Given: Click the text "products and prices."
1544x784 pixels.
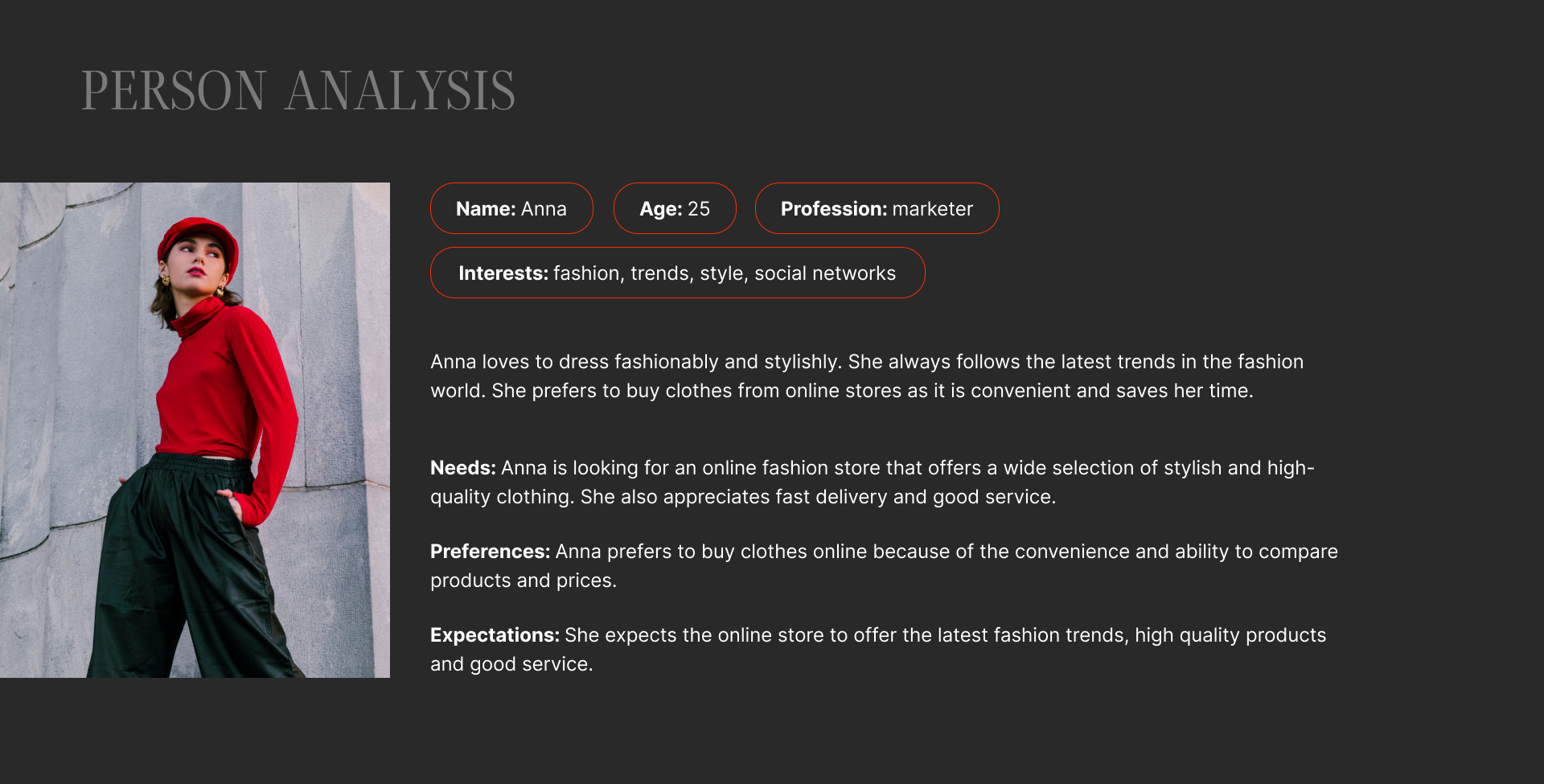Looking at the screenshot, I should coord(524,581).
